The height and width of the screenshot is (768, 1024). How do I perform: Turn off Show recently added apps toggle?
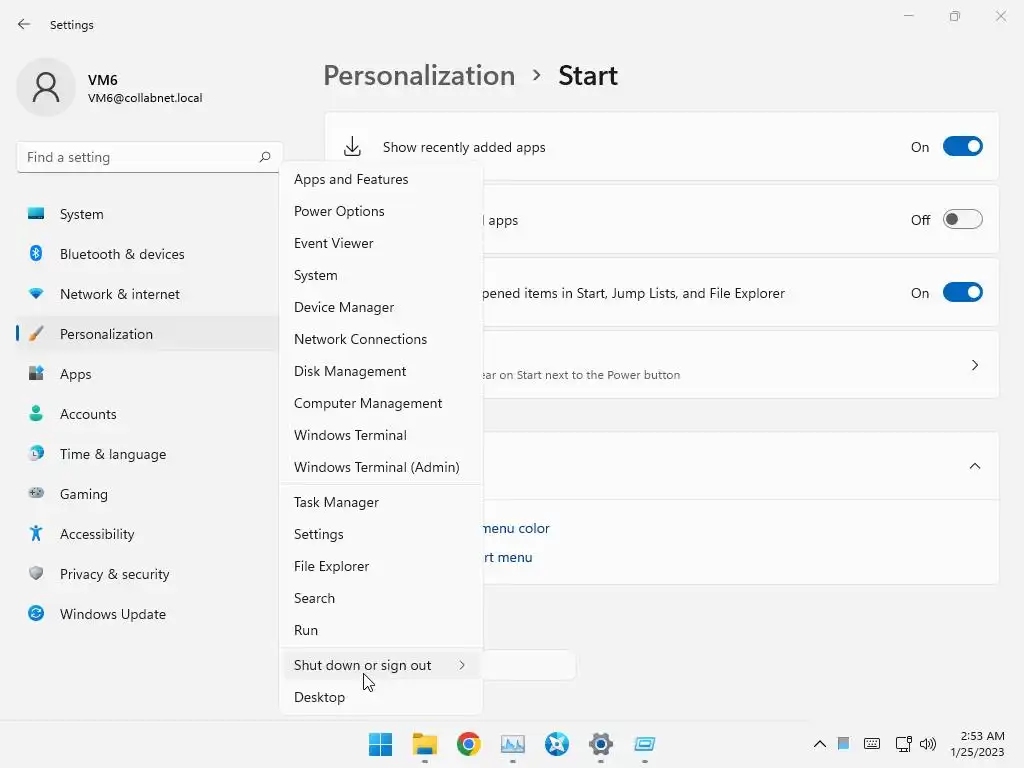pos(963,147)
